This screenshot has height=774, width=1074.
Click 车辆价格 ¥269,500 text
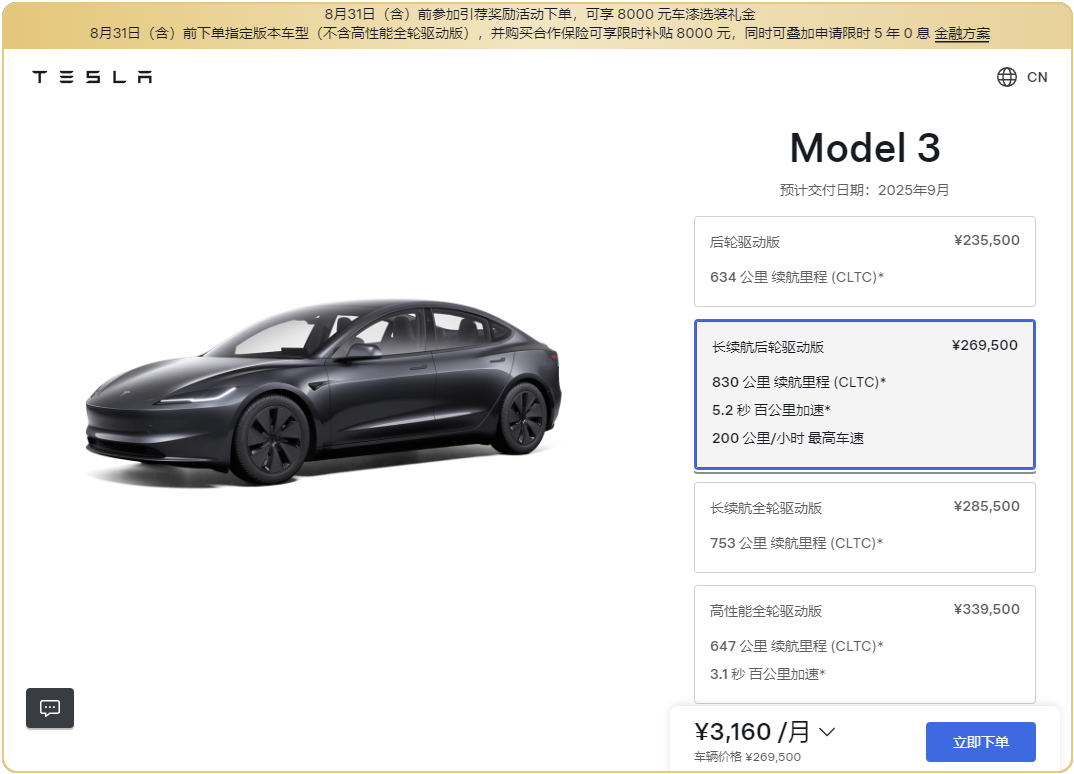pyautogui.click(x=747, y=757)
